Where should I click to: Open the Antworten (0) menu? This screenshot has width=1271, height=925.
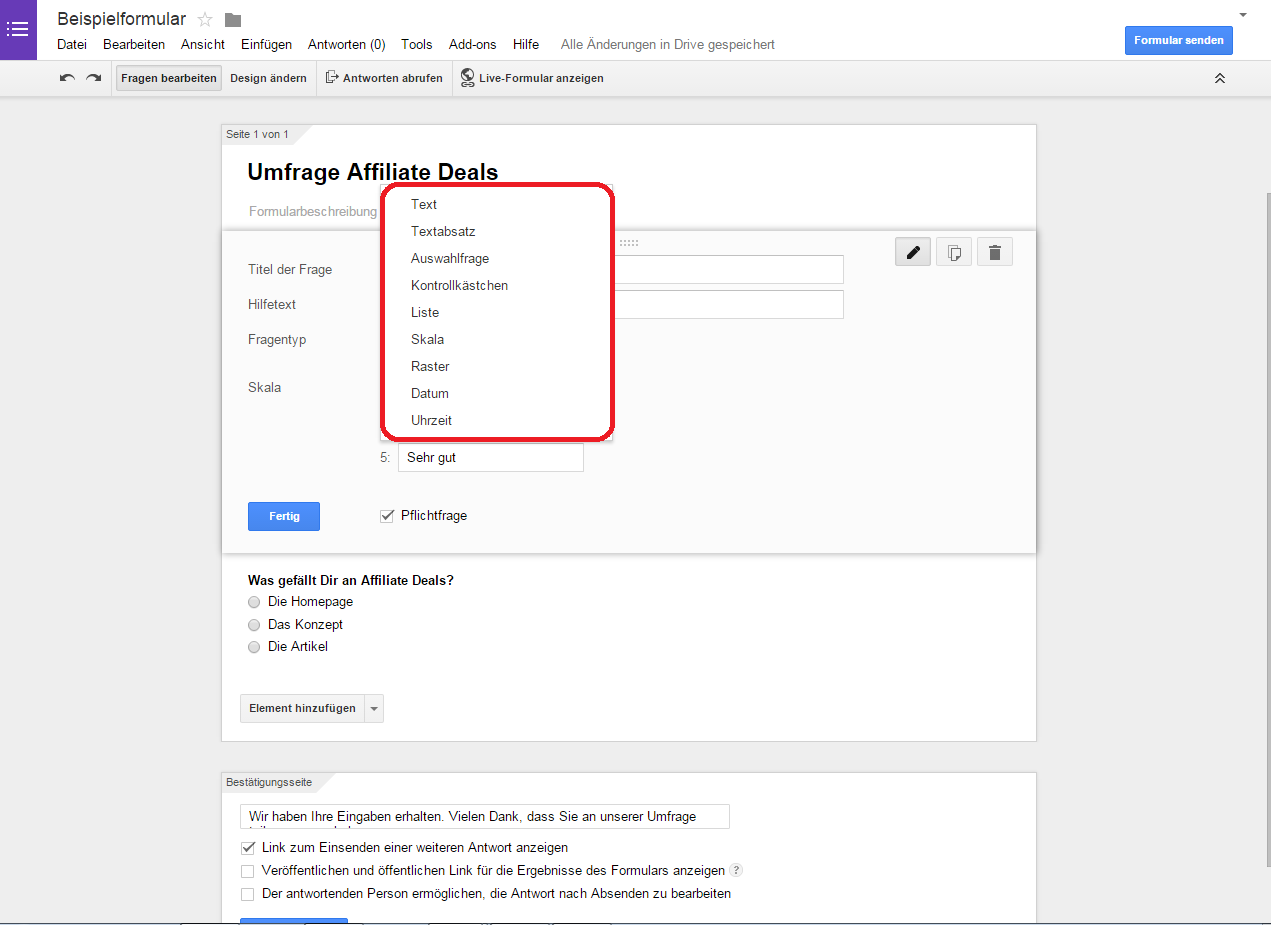point(346,44)
